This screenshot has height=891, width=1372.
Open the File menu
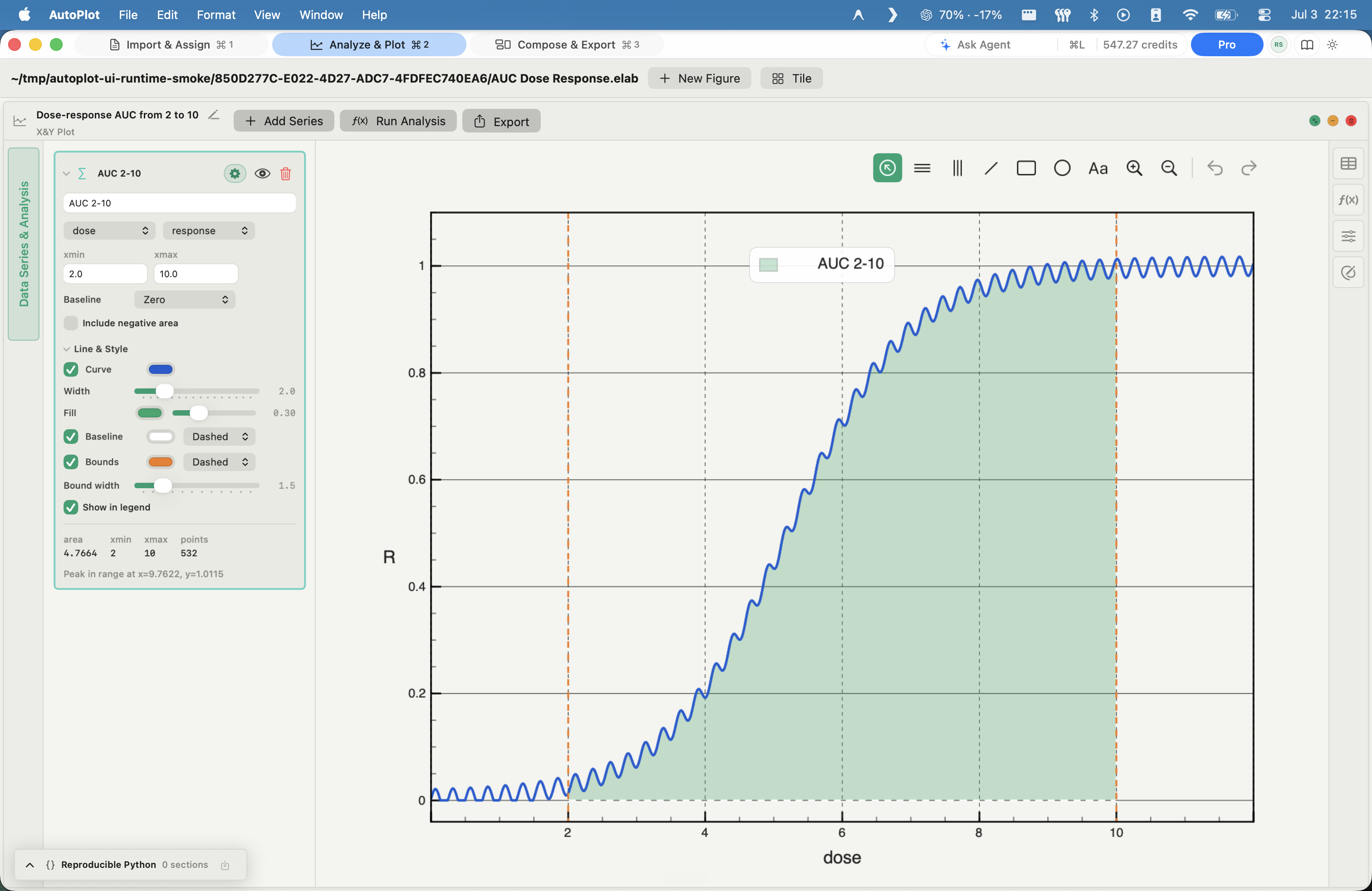coord(128,15)
